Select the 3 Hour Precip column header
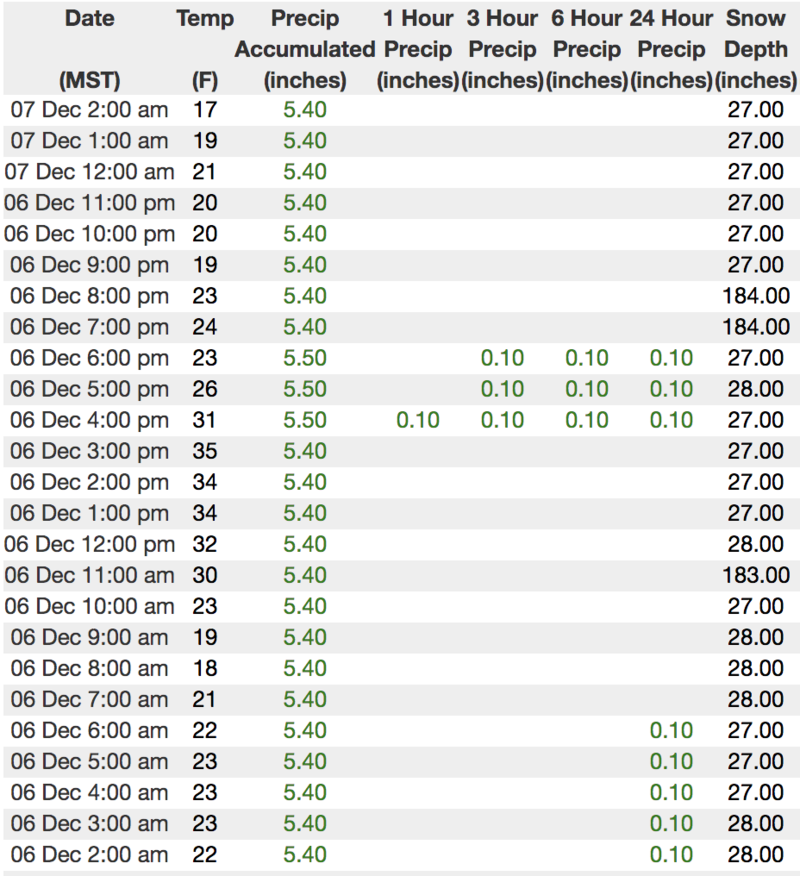 click(502, 48)
